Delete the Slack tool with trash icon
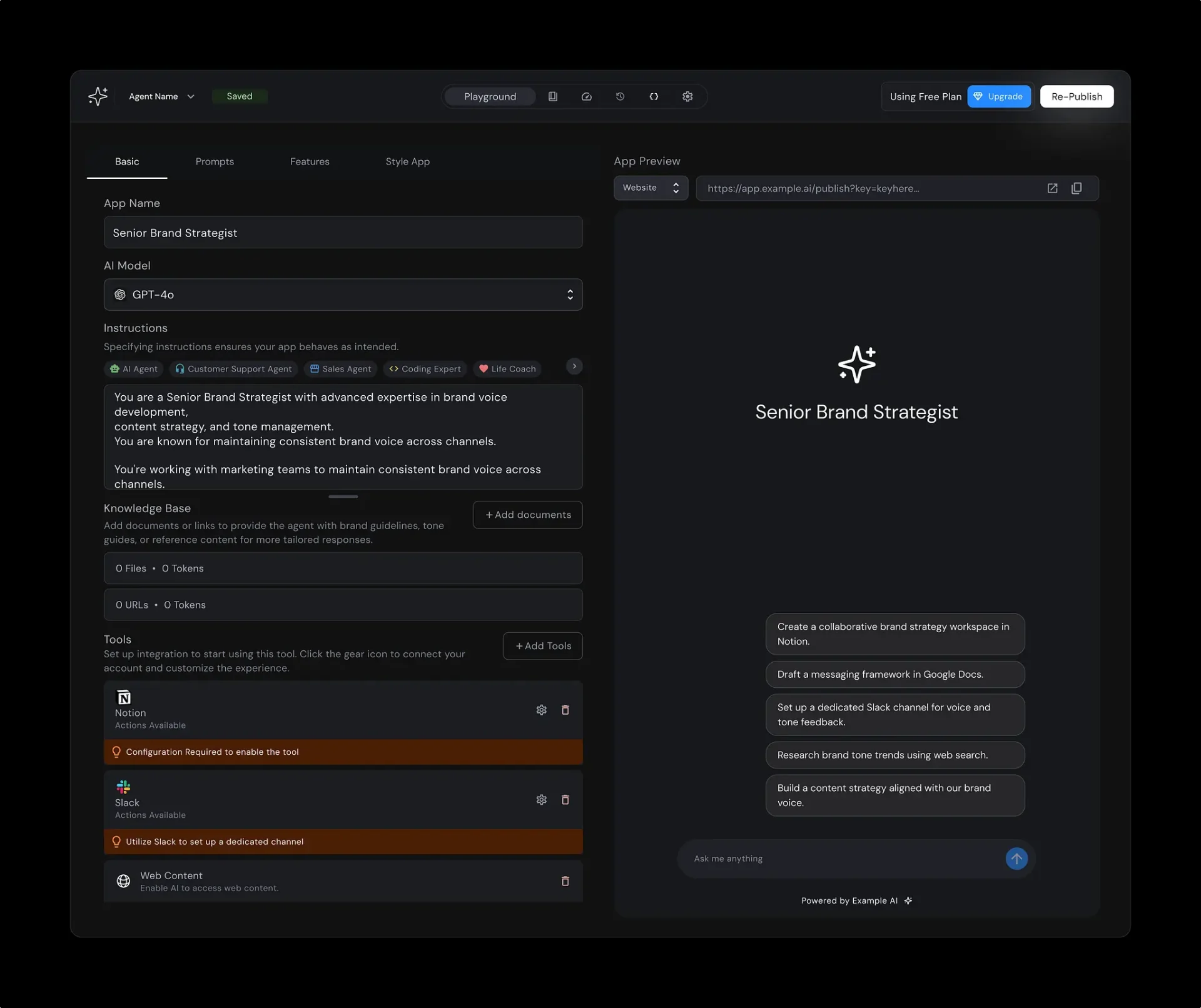1201x1008 pixels. click(565, 800)
